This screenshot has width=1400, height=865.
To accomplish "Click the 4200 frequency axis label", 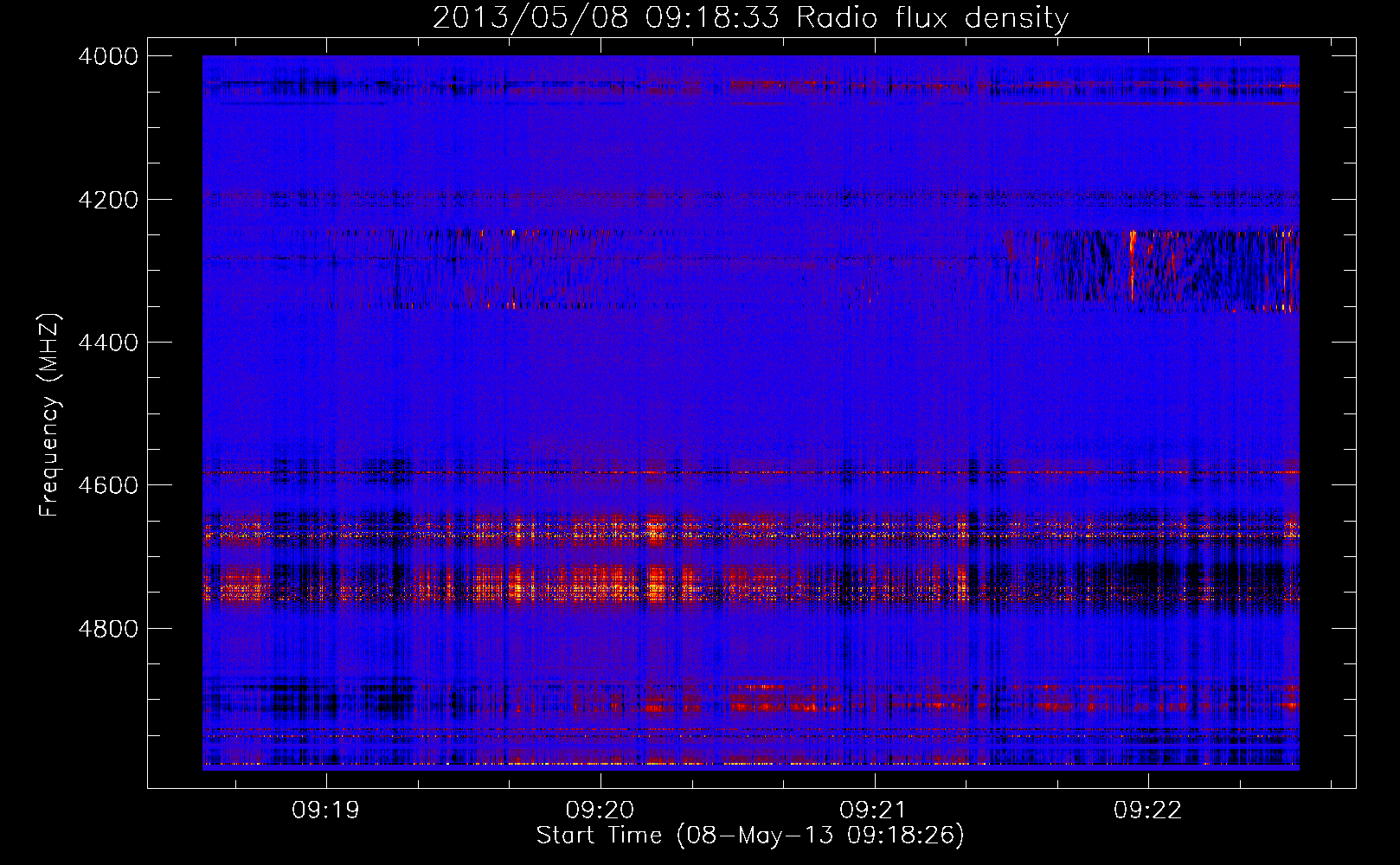I will coord(108,200).
